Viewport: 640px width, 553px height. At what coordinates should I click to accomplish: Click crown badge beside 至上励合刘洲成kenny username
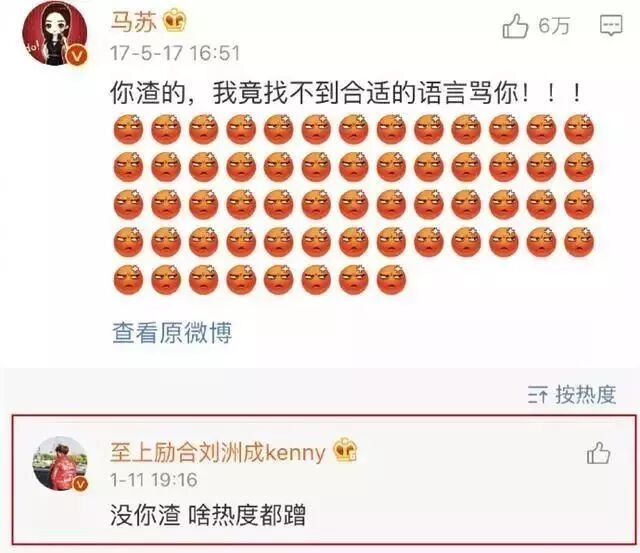(345, 451)
